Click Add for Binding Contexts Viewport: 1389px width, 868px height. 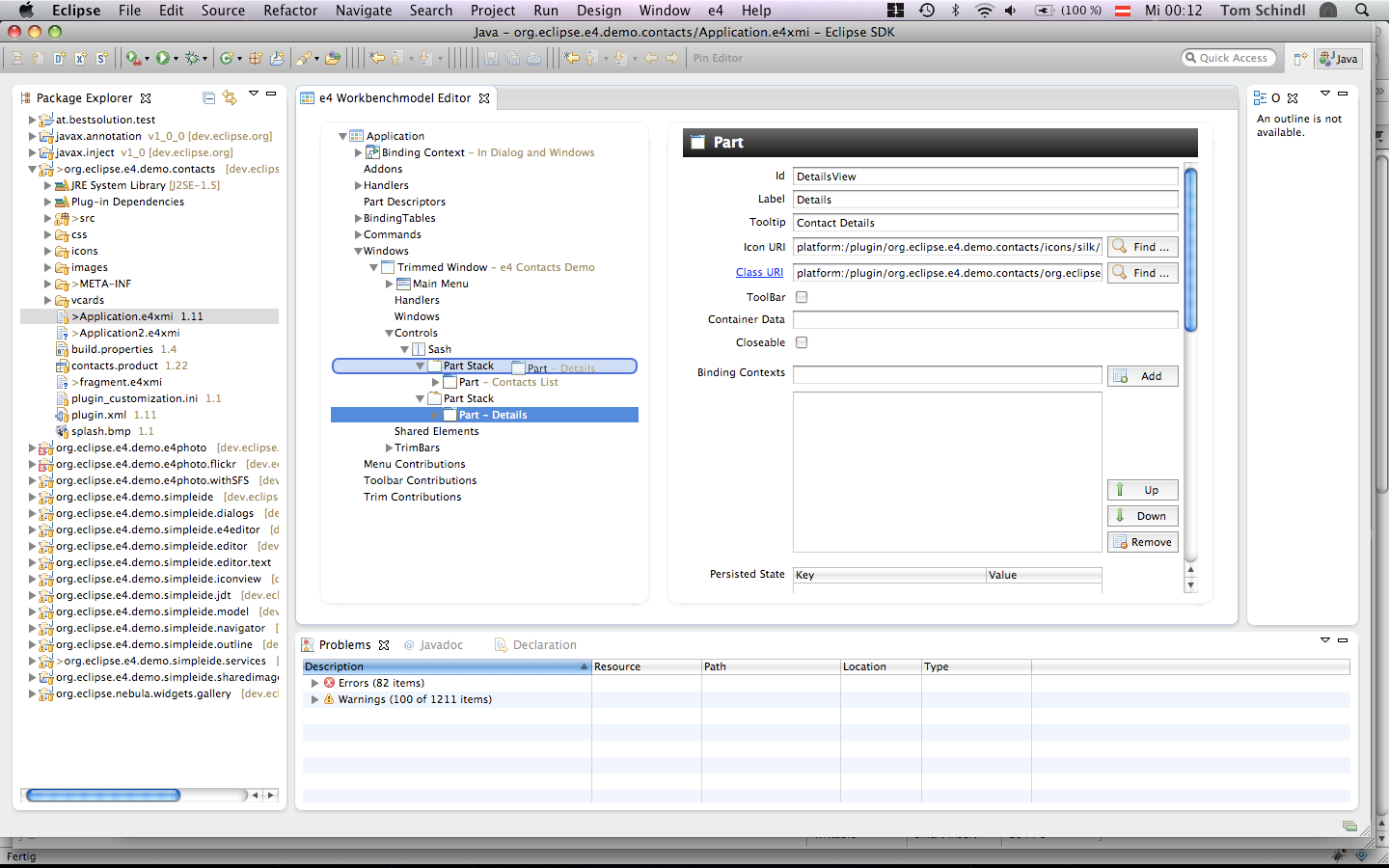tap(1143, 376)
